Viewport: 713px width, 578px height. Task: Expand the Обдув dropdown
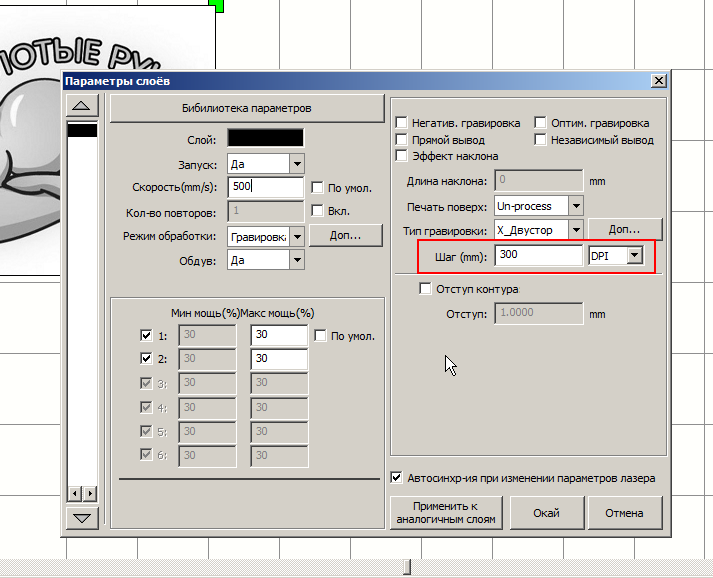(x=297, y=260)
